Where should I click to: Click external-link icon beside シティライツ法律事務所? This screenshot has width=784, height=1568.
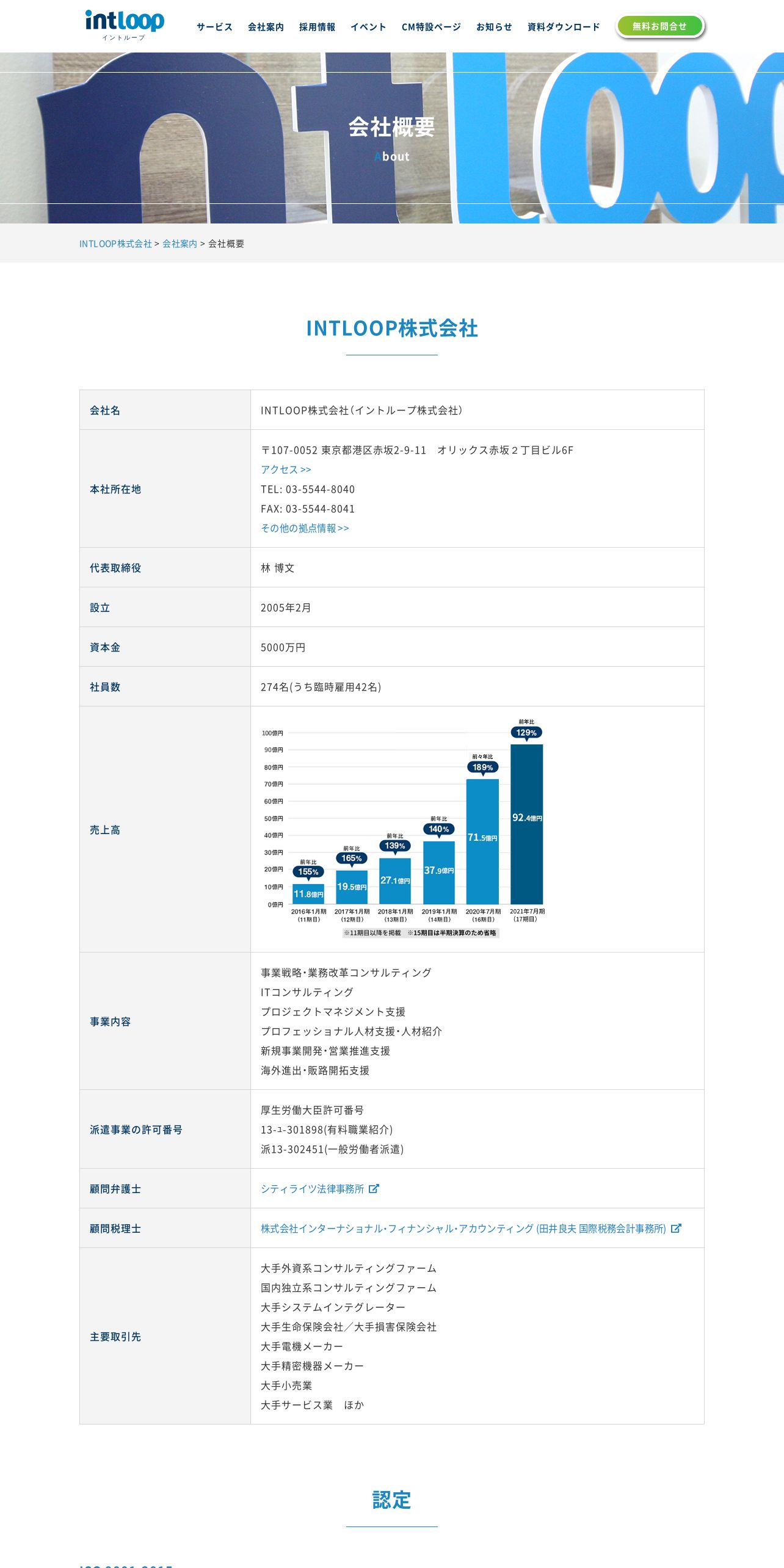coord(374,1188)
